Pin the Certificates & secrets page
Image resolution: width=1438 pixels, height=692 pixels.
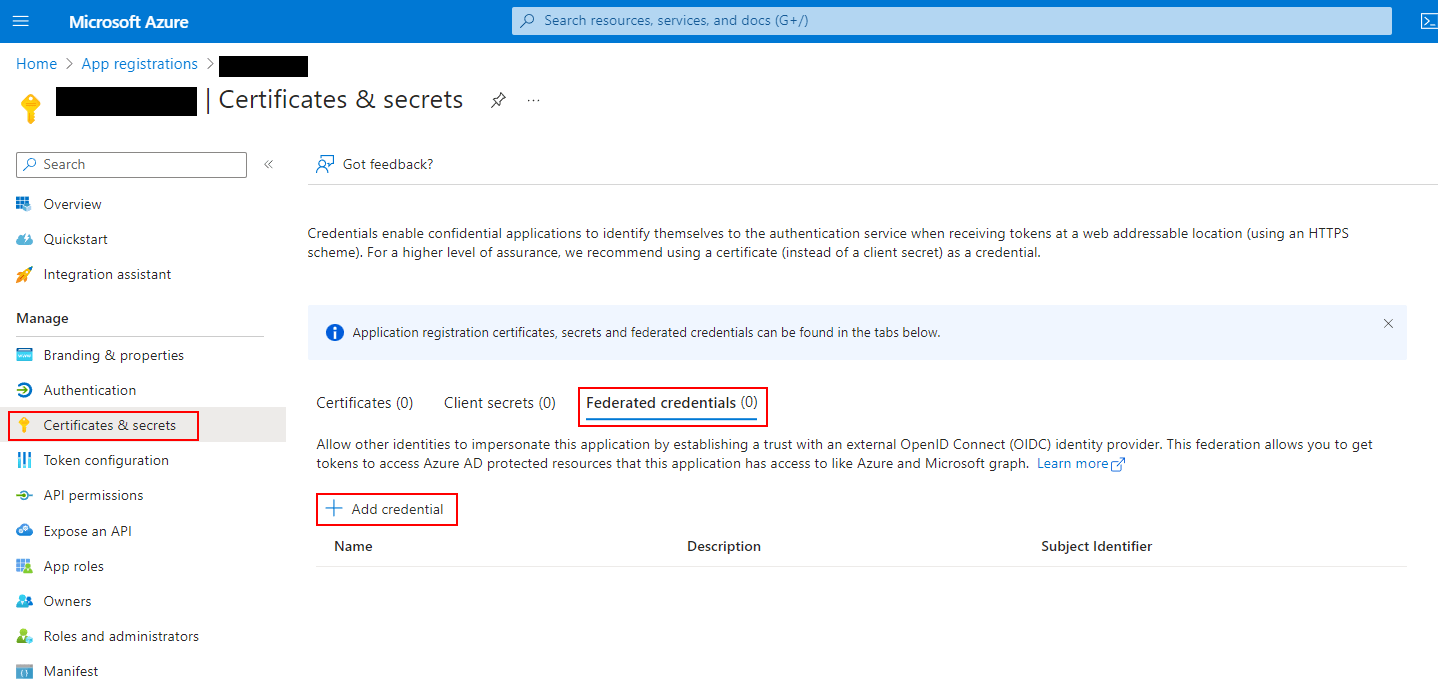(x=497, y=100)
